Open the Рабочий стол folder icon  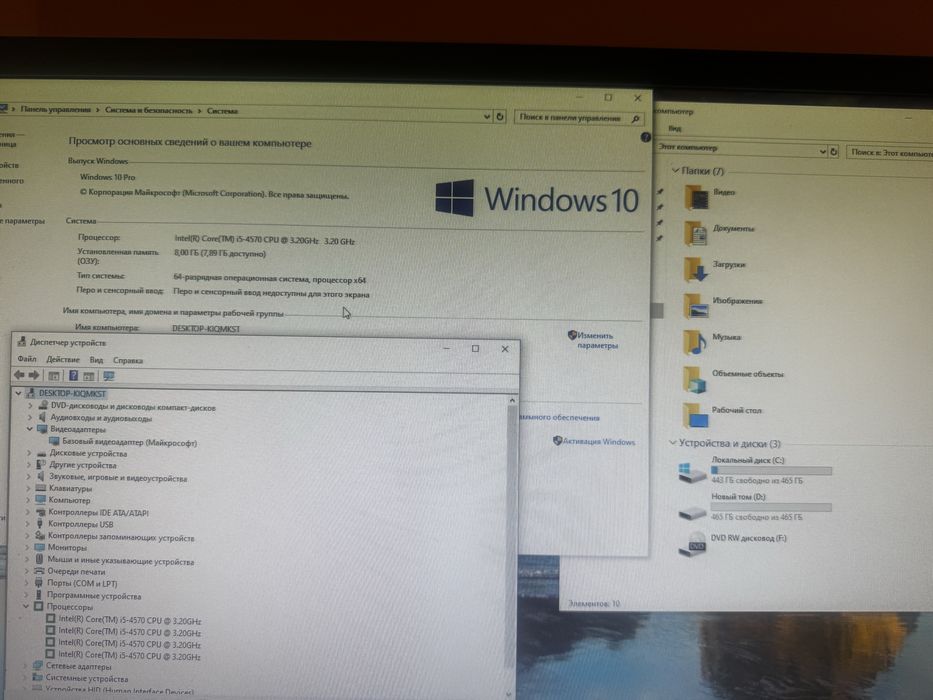[695, 415]
